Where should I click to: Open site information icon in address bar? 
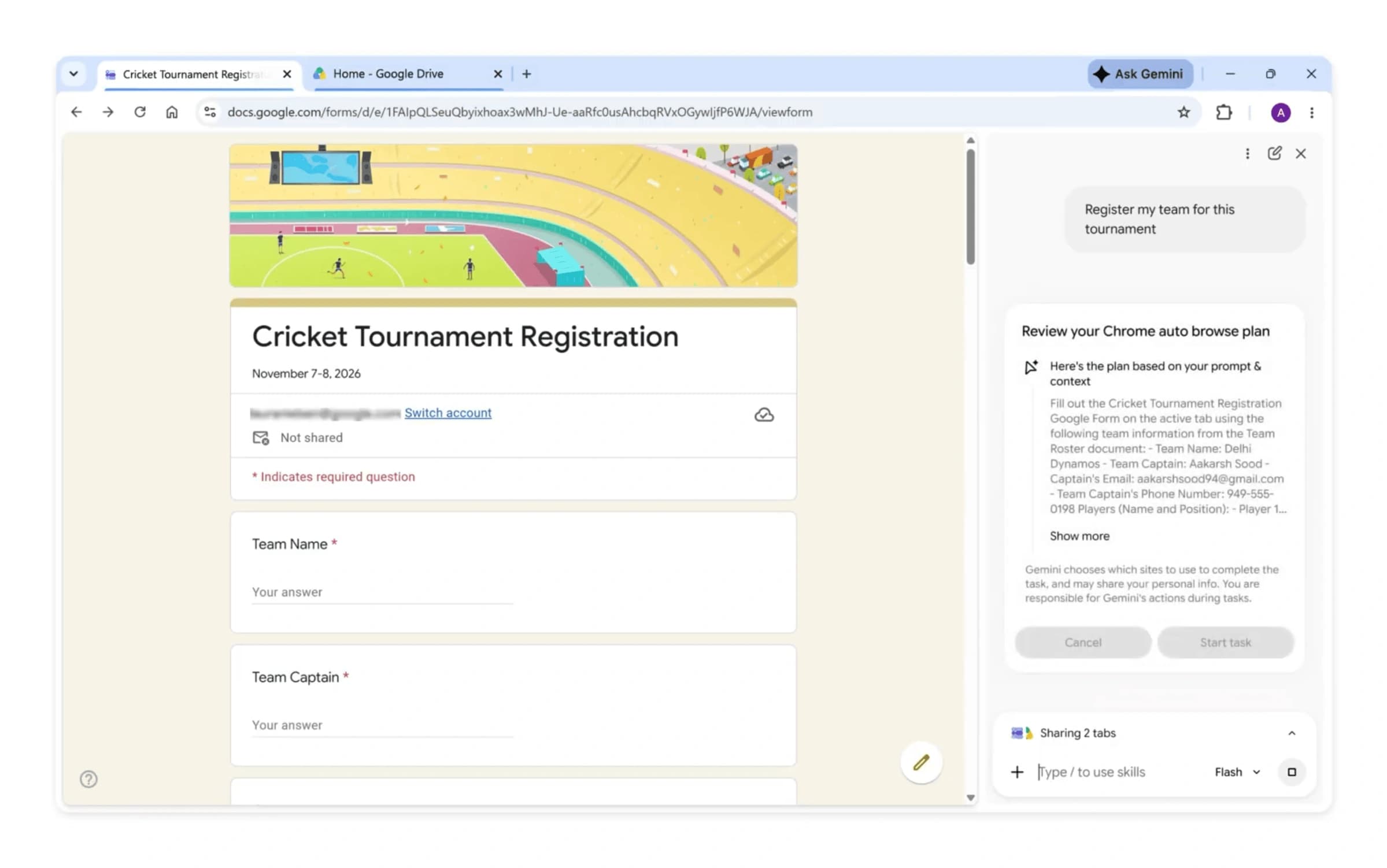tap(210, 112)
